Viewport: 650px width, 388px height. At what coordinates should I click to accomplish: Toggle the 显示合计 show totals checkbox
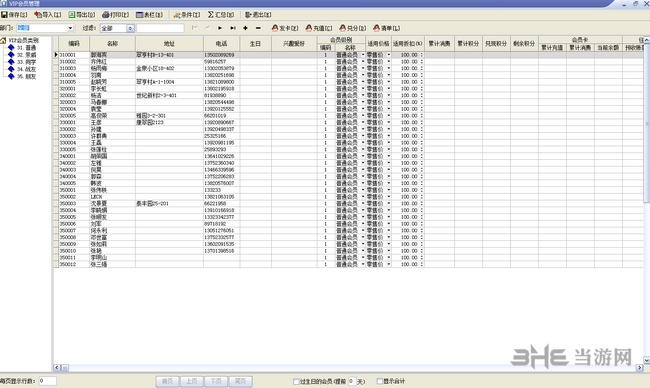[x=379, y=381]
